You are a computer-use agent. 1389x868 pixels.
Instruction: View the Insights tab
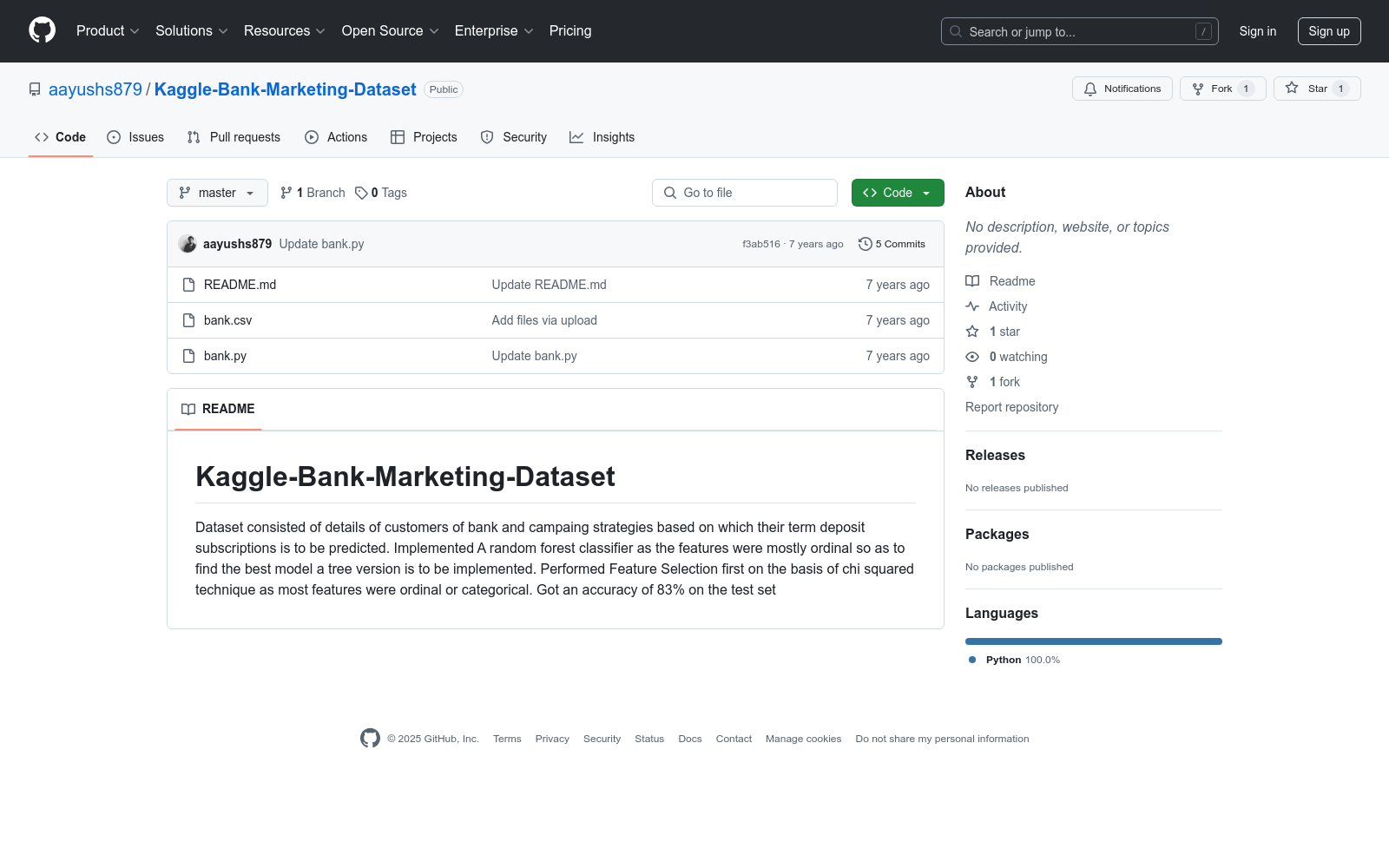click(x=602, y=137)
